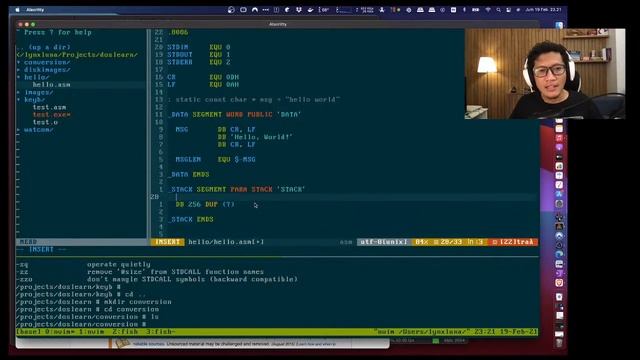
Task: Open the Wi-Fi status menu
Action: coord(488,10)
